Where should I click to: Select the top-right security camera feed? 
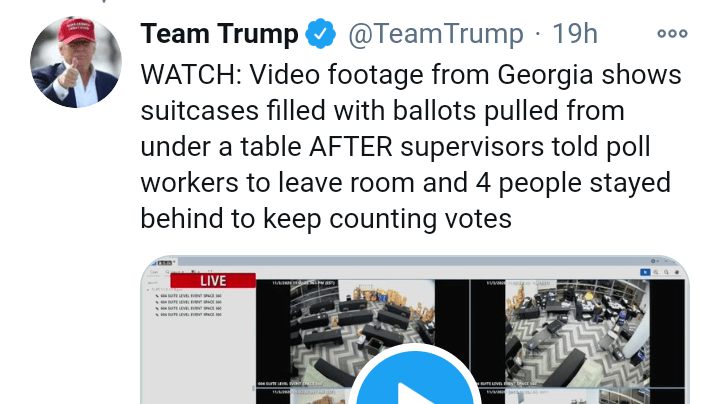578,333
